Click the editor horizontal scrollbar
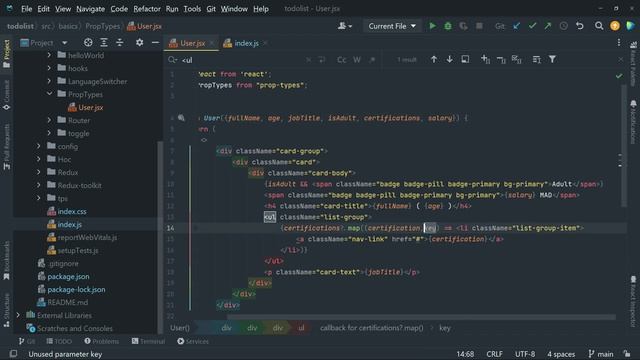 (421, 317)
